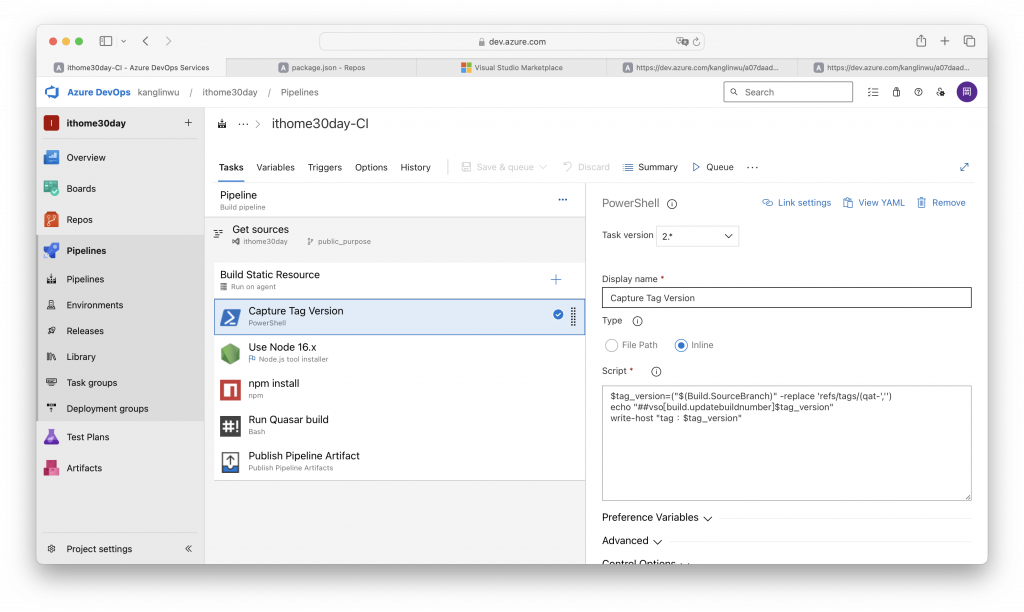Switch to the History tab

(x=415, y=167)
